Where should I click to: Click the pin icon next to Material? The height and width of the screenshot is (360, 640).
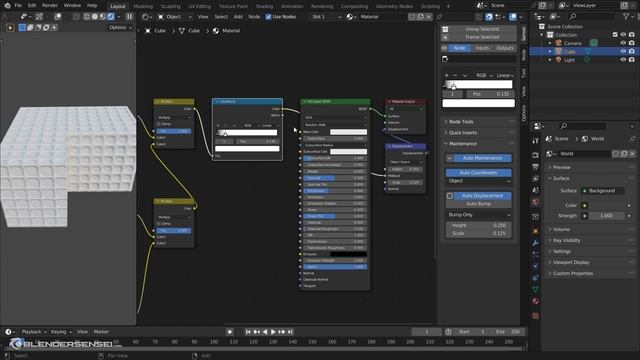439,17
